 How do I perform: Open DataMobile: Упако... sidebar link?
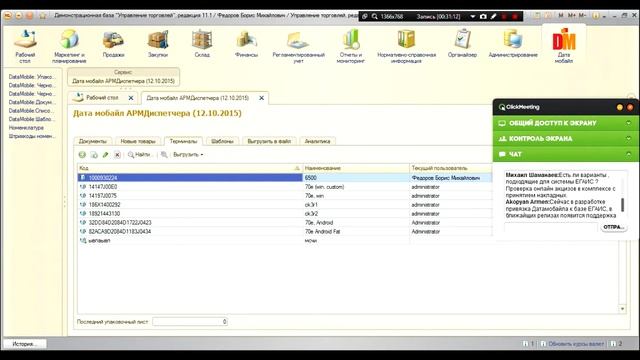pyautogui.click(x=31, y=77)
